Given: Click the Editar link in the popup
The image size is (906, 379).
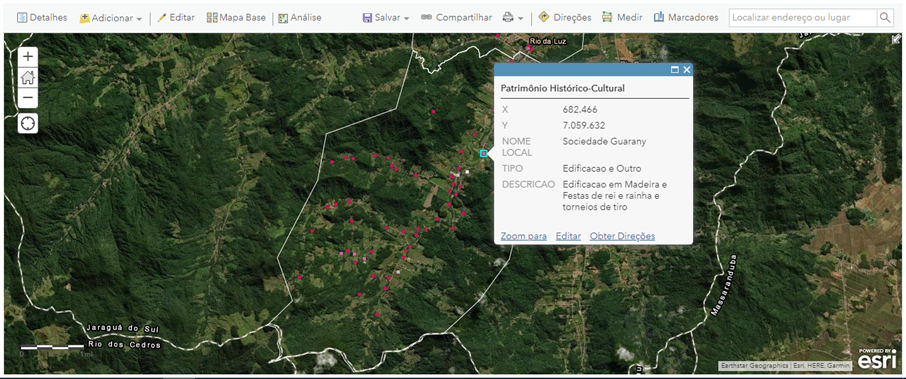Looking at the screenshot, I should tap(568, 236).
